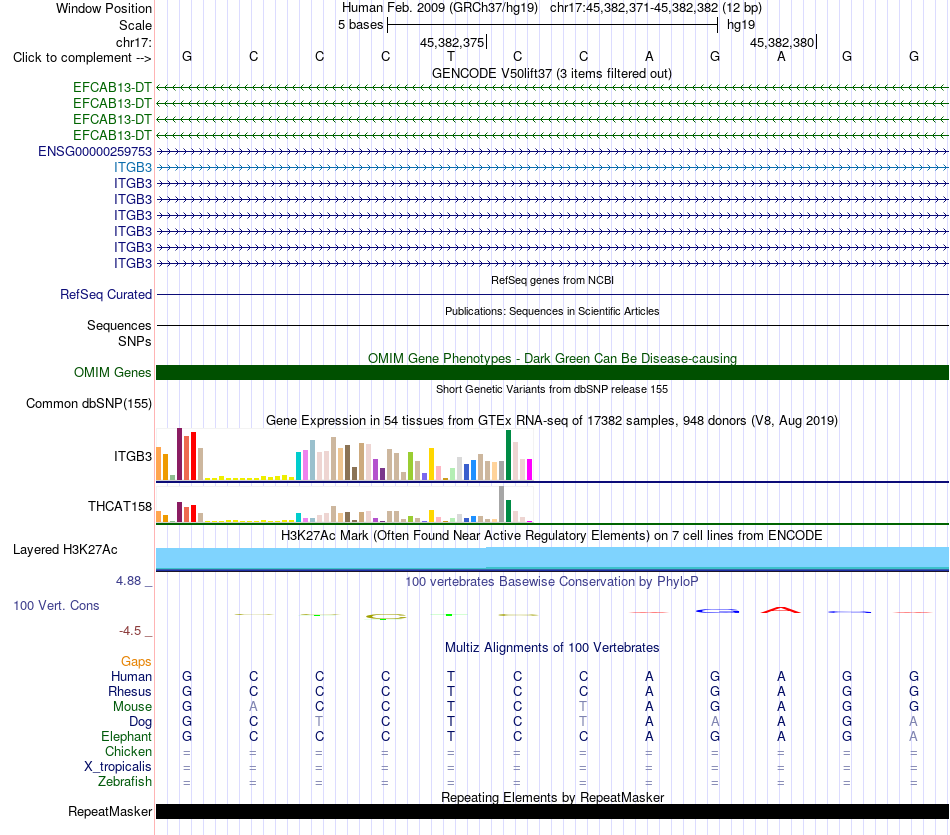Click the GENCODE V50lift37 track title
Screen dimensions: 950x835
(552, 73)
